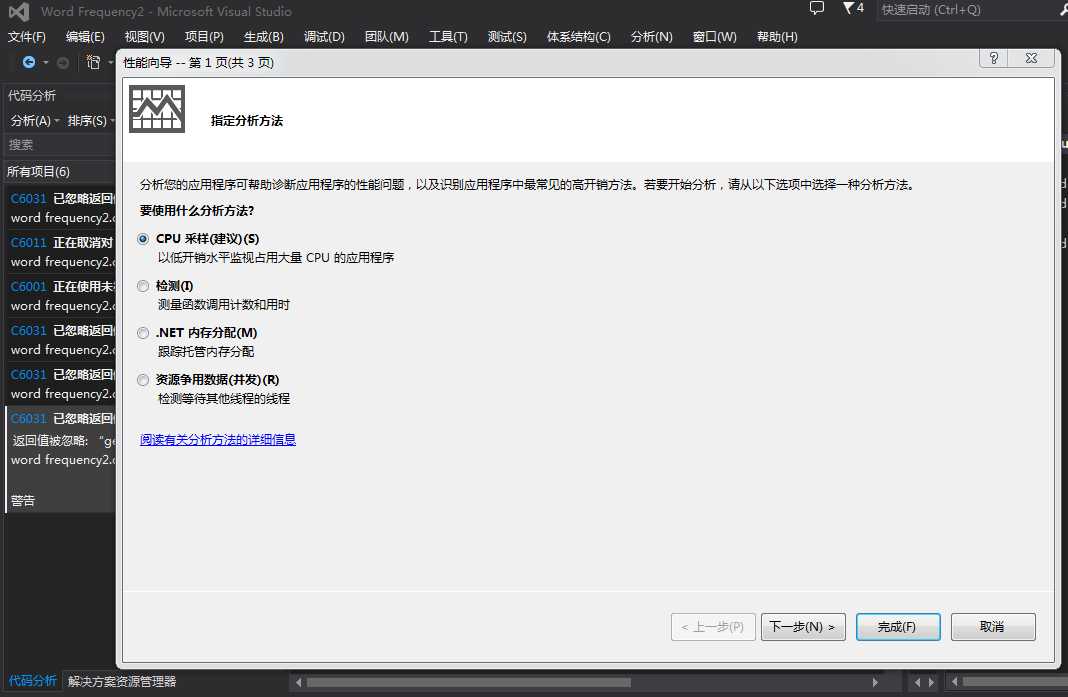This screenshot has width=1068, height=697.
Task: Click the disabled 上一步(P) button
Action: (712, 627)
